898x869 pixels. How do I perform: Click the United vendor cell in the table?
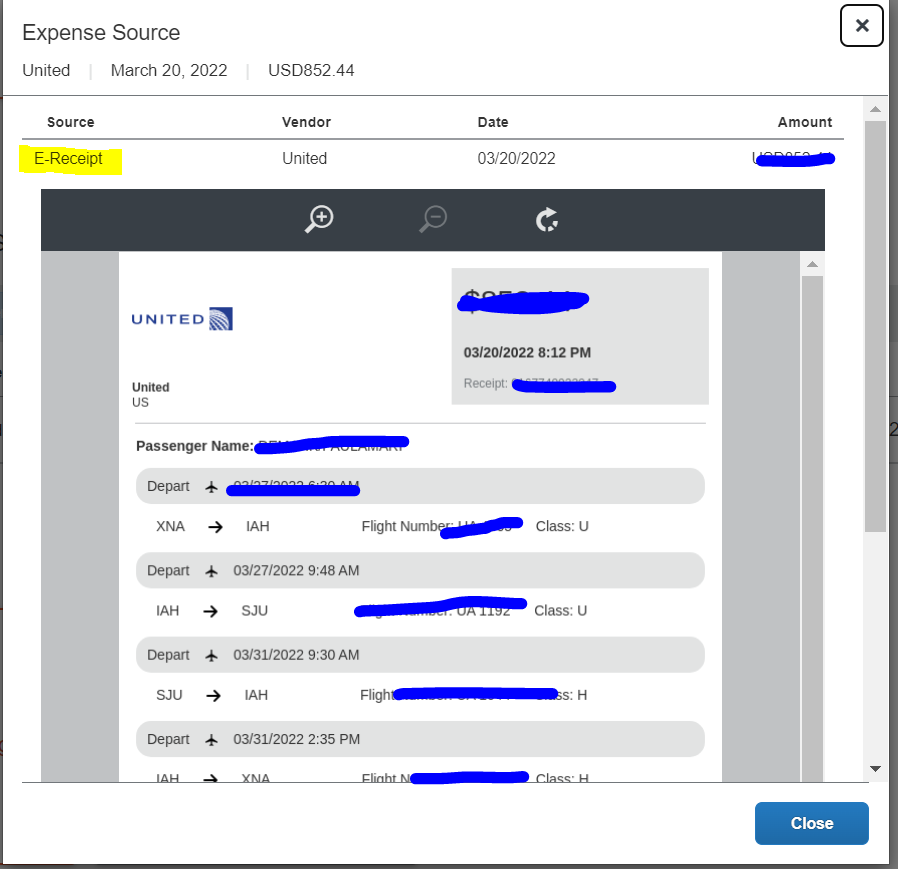click(x=305, y=159)
